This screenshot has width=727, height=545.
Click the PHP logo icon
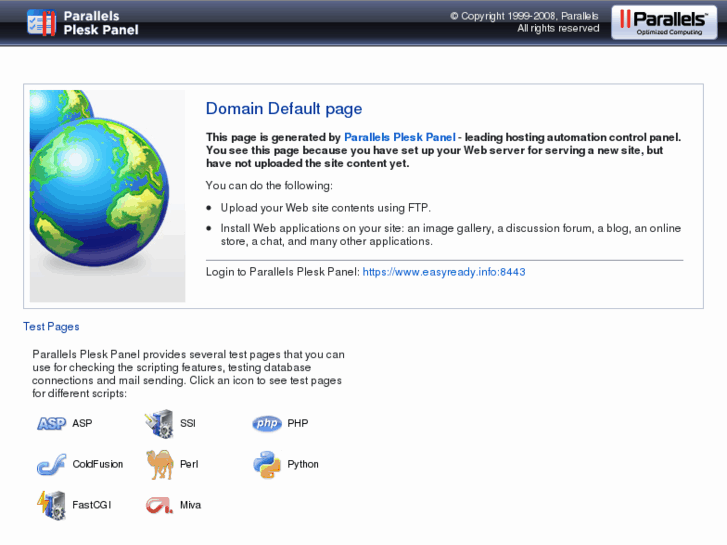(x=267, y=423)
